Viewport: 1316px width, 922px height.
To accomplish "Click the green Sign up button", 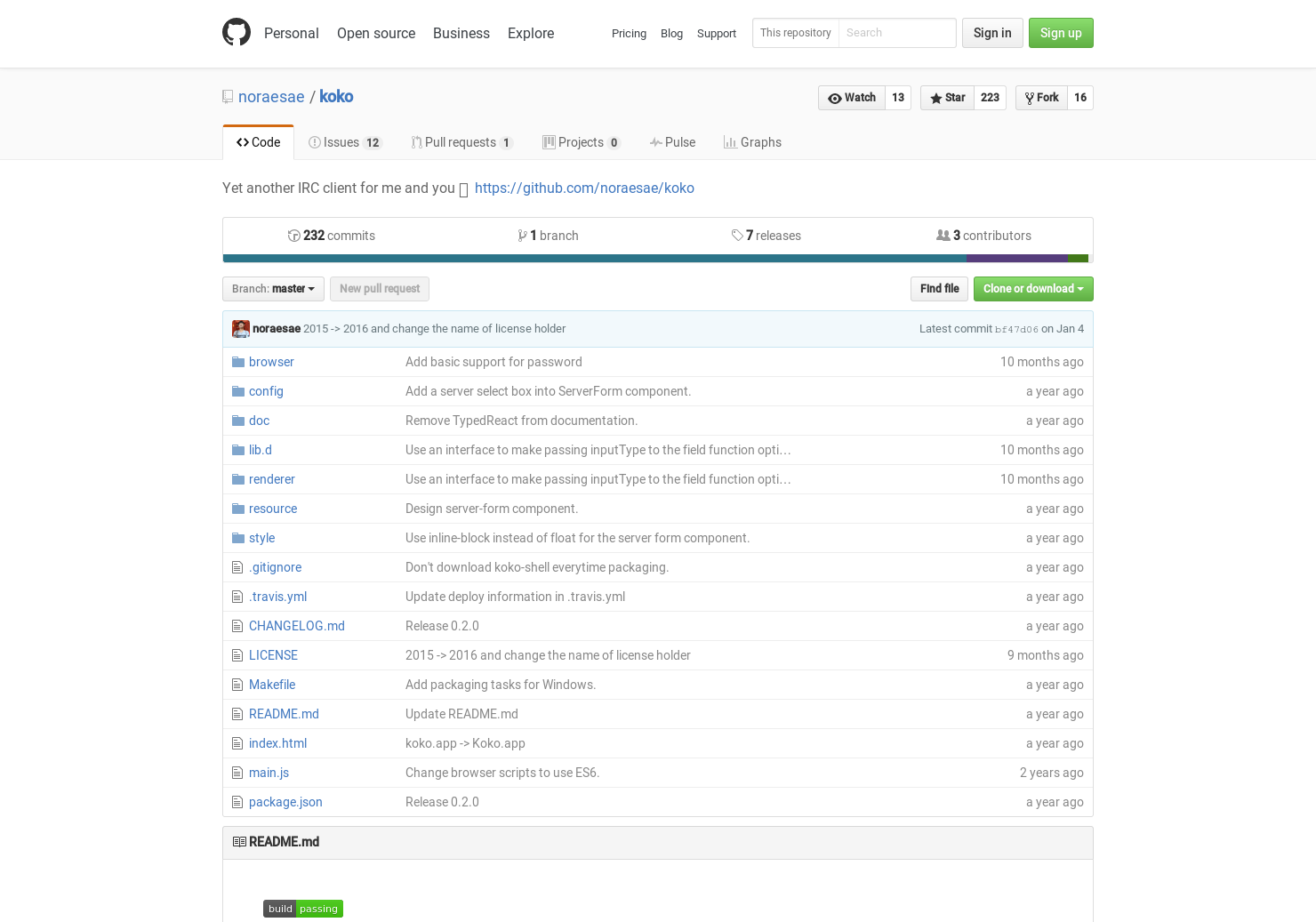I will (1061, 33).
